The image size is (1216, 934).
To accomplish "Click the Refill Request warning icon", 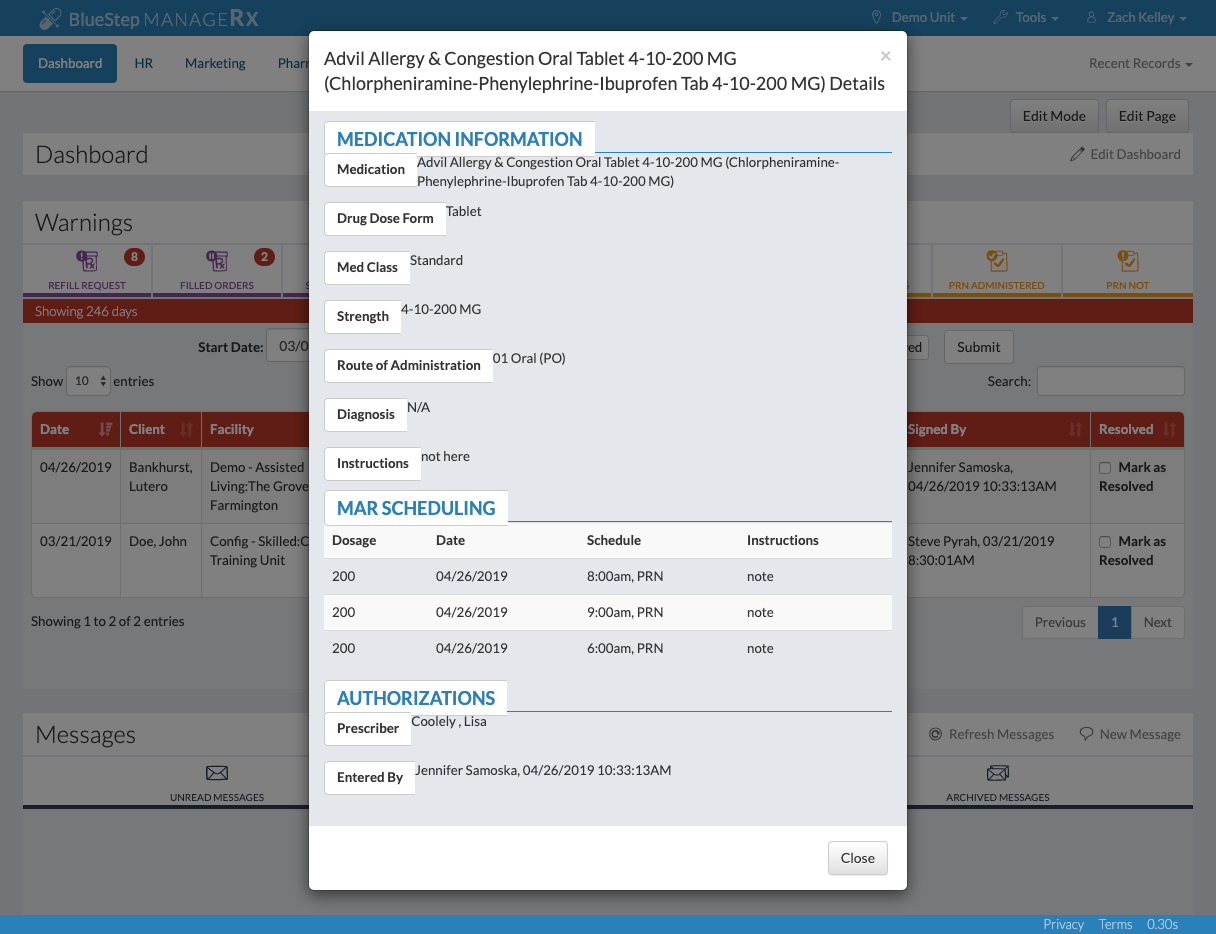I will (88, 262).
